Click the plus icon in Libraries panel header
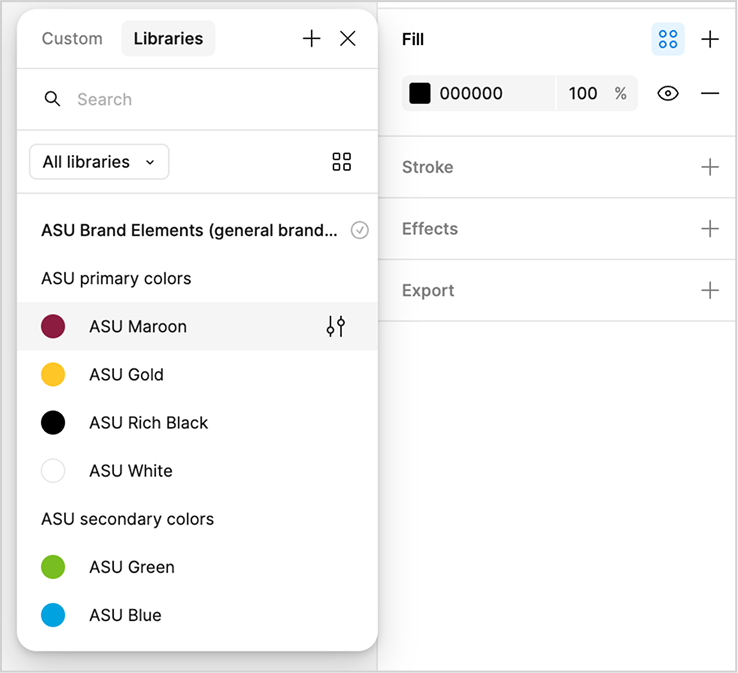Screen dimensions: 738x673 click(311, 39)
